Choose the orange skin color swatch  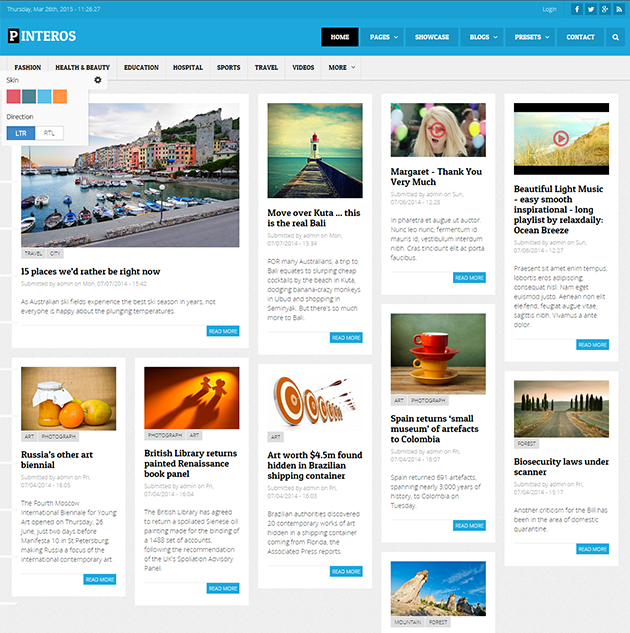[60, 96]
